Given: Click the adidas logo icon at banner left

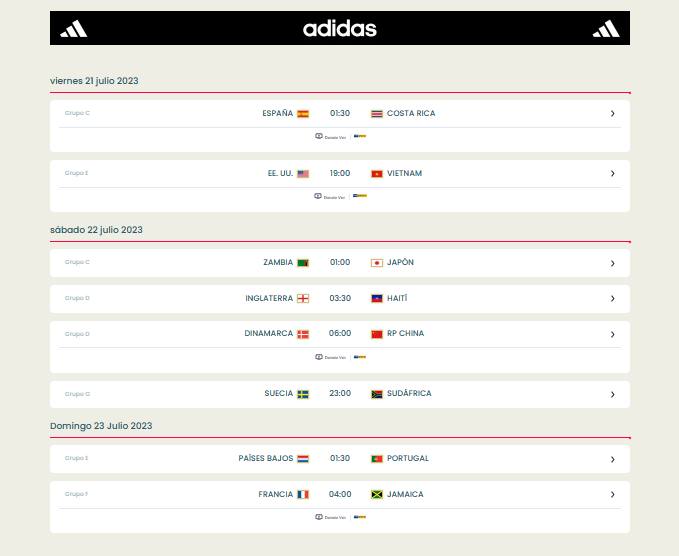Looking at the screenshot, I should [74, 29].
